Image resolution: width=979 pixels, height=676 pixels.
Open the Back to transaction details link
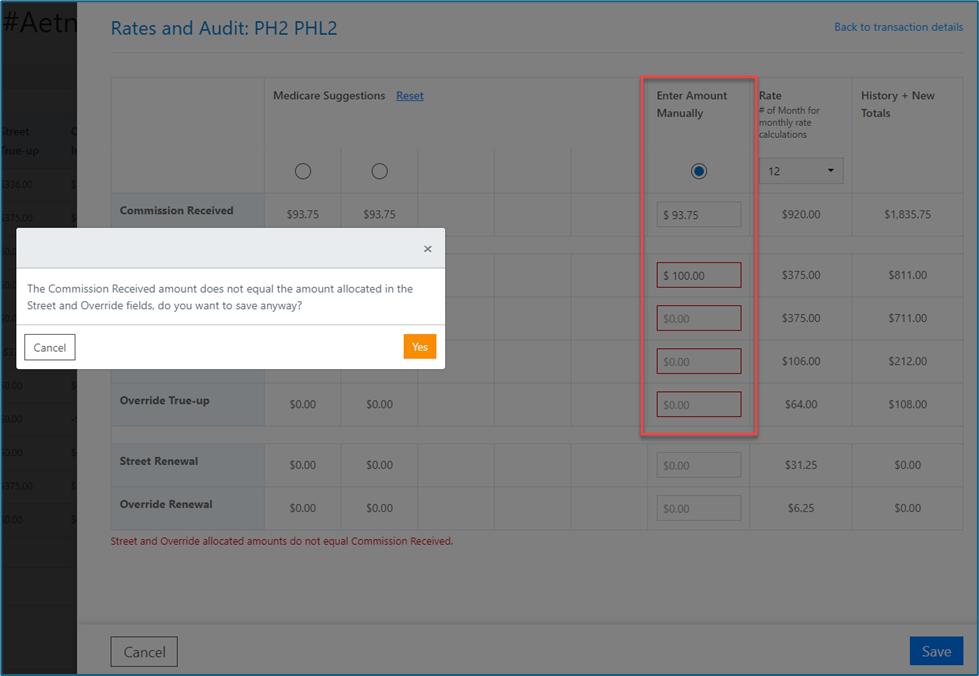(x=898, y=27)
